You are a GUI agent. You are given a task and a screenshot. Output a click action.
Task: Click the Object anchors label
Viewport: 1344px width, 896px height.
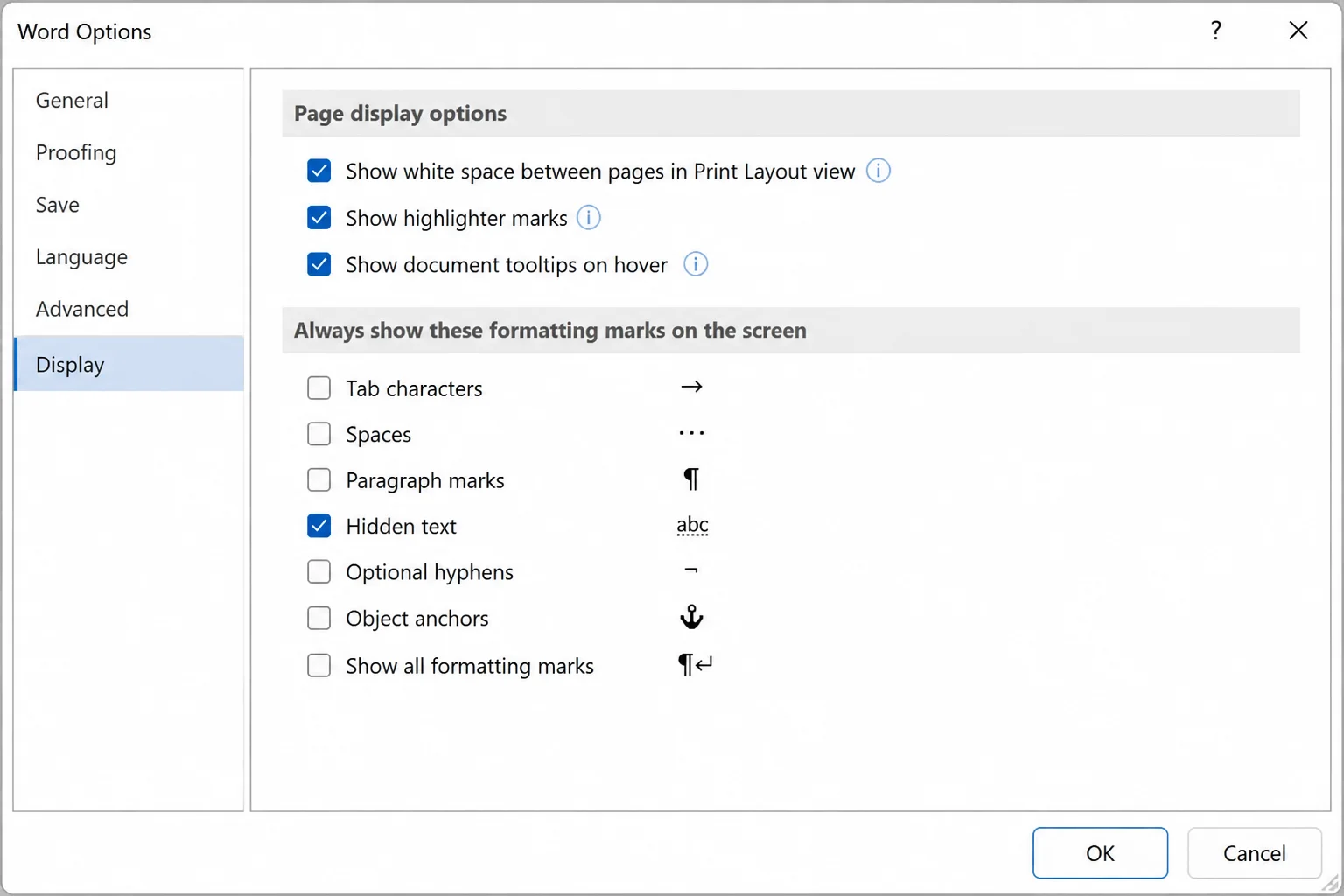417,619
